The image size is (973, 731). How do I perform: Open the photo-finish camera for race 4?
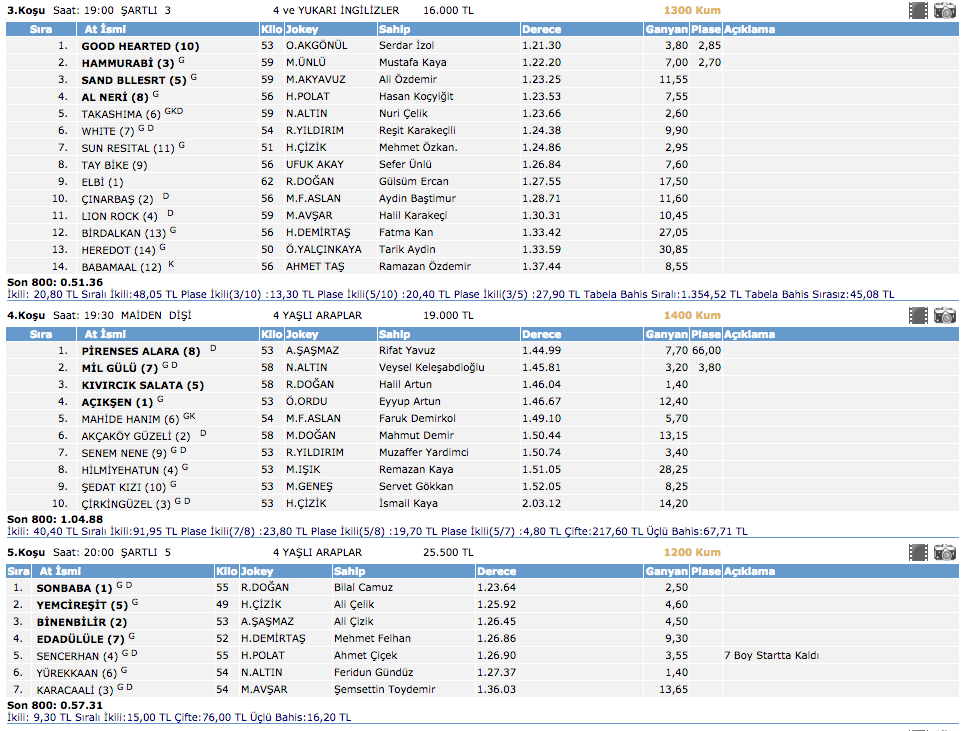945,316
